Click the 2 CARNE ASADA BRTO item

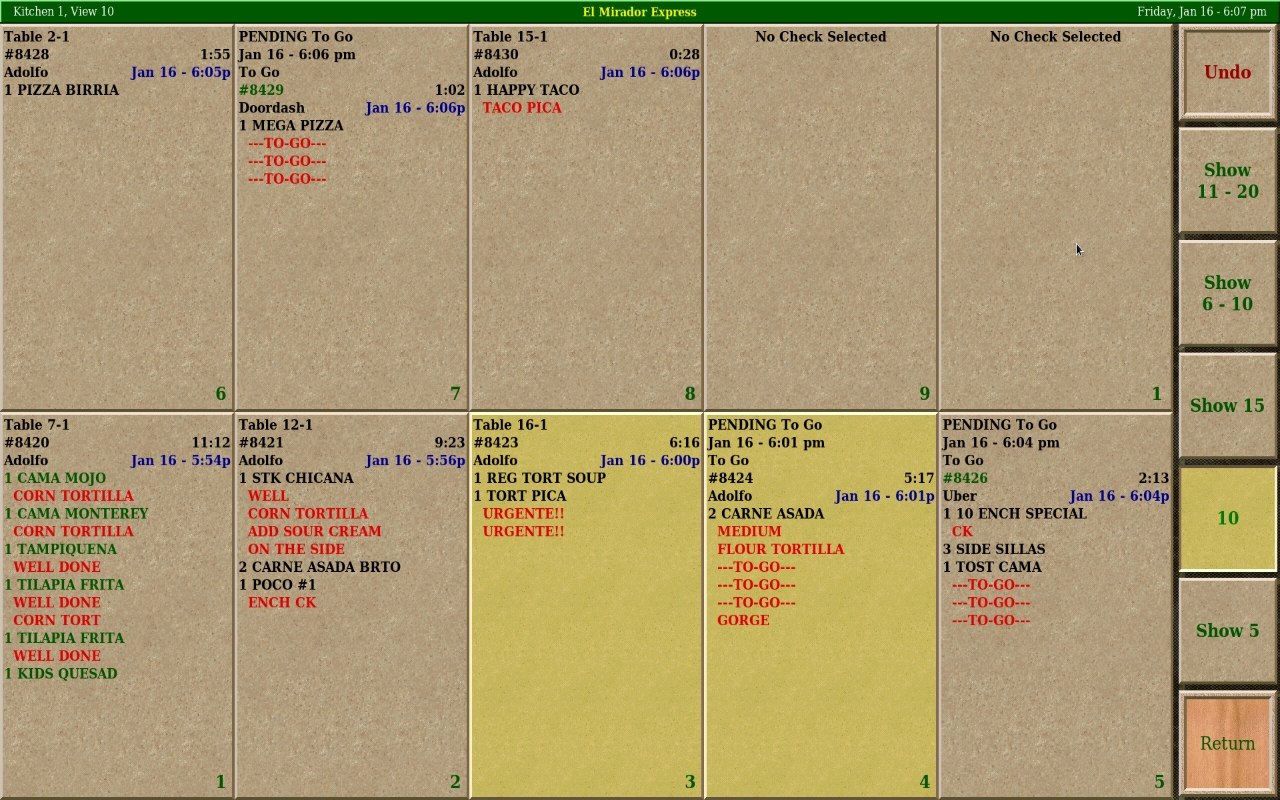coord(320,567)
